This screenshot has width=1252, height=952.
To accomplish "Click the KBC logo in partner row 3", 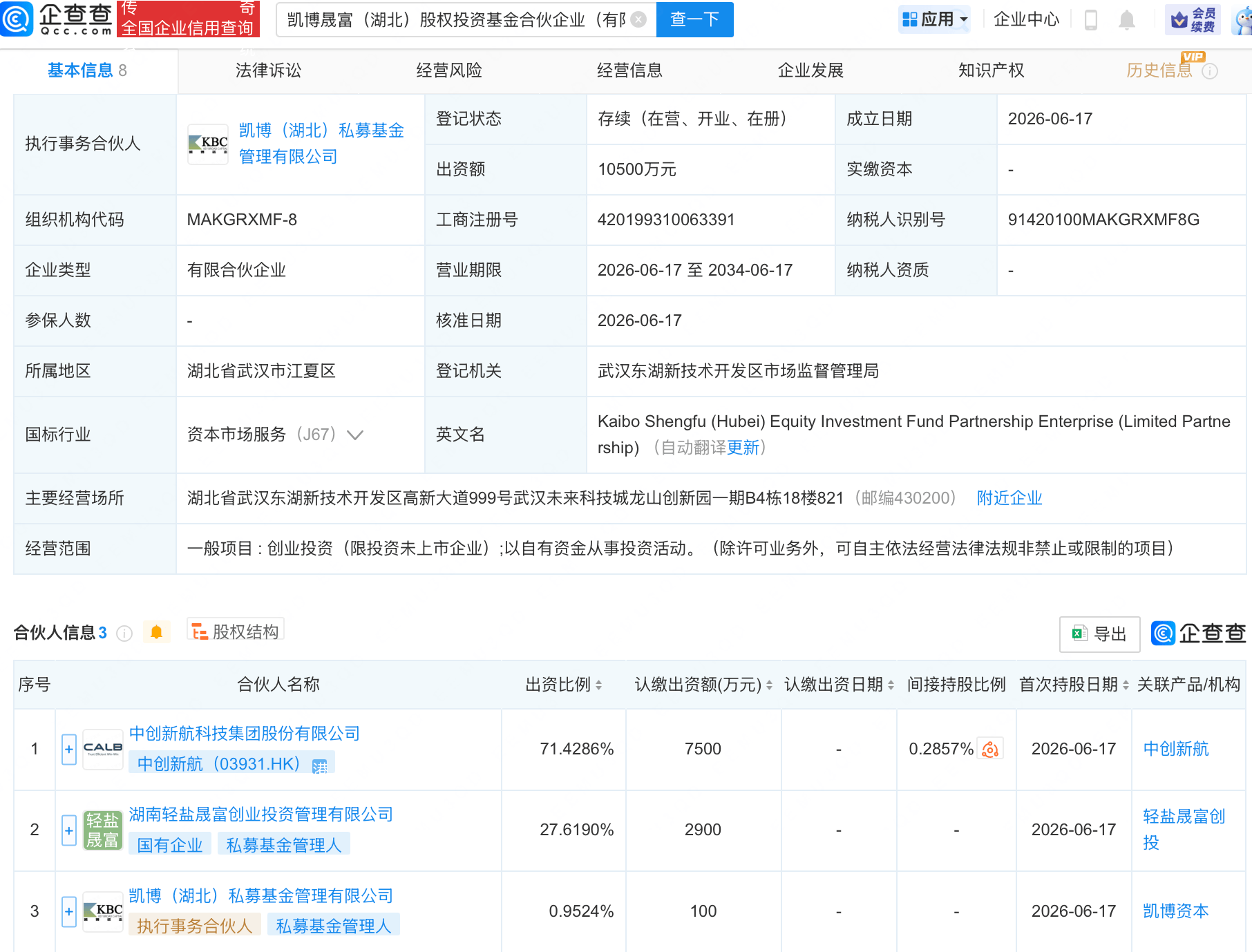I will [x=103, y=912].
